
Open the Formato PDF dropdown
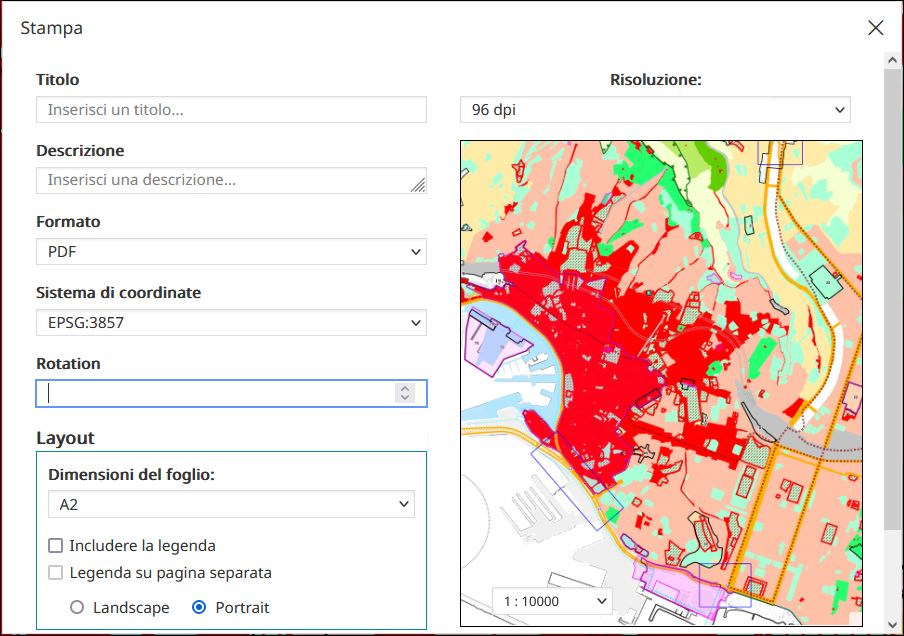point(231,252)
